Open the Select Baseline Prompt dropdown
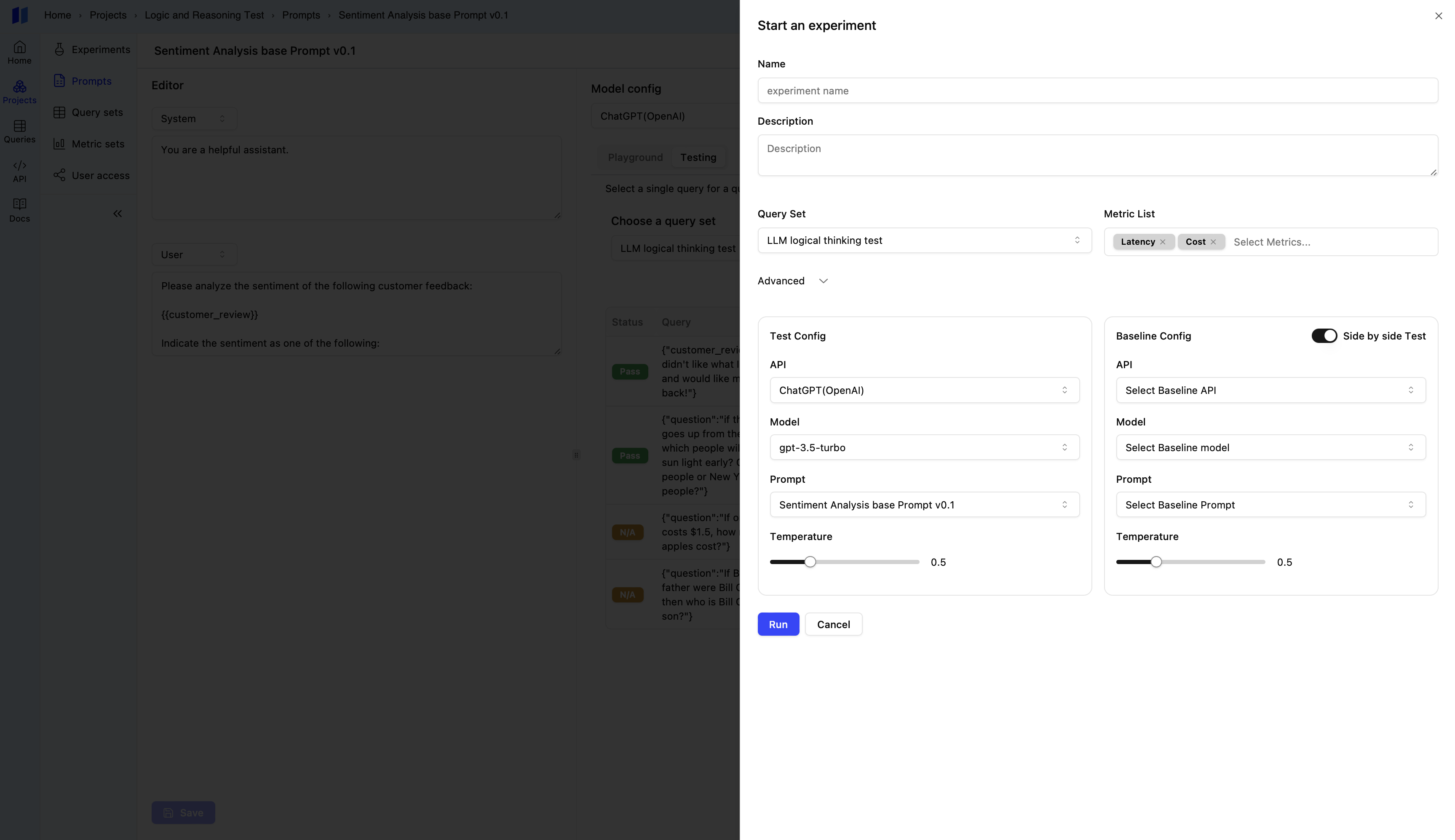 (1270, 505)
